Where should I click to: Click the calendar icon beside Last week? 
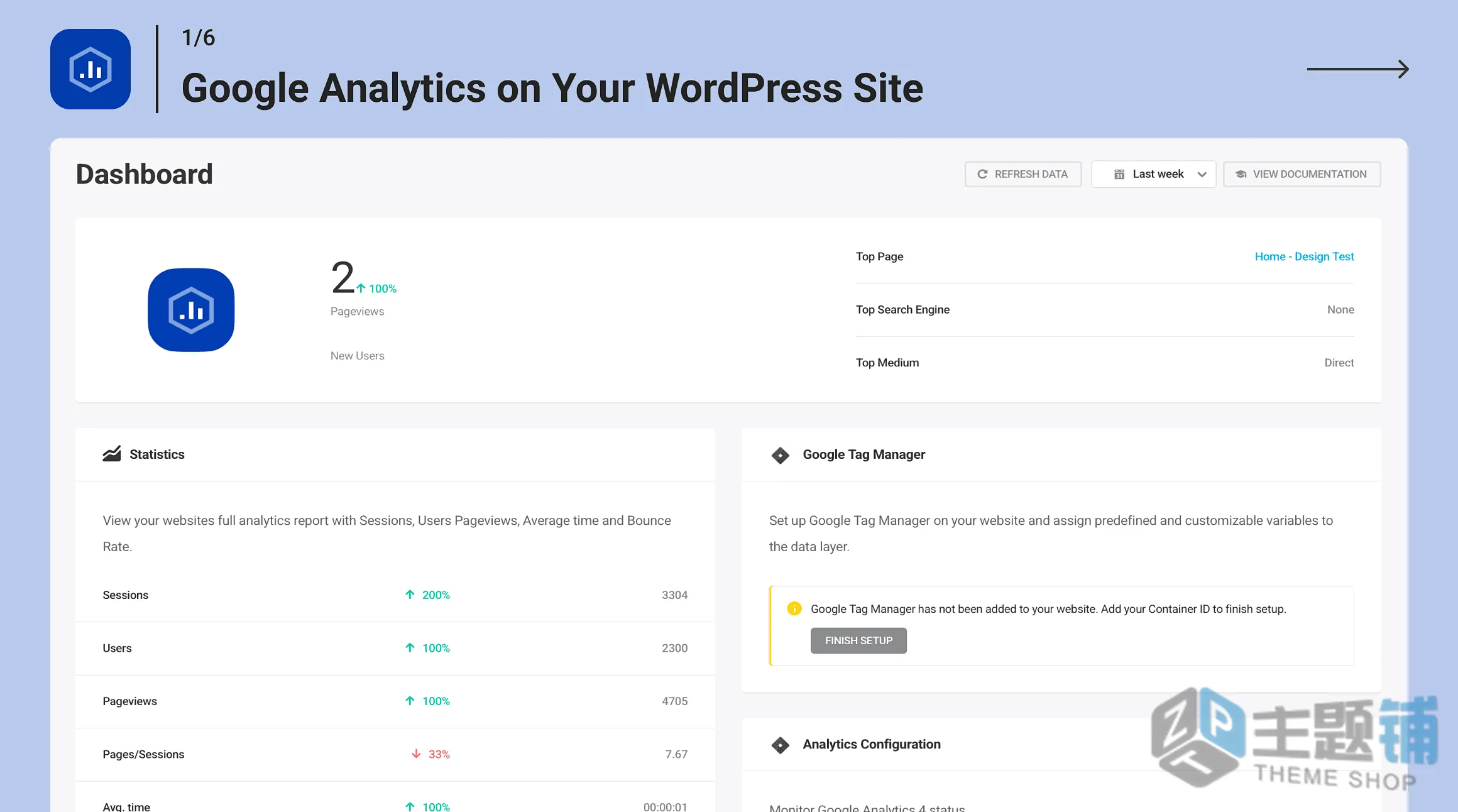(1119, 174)
